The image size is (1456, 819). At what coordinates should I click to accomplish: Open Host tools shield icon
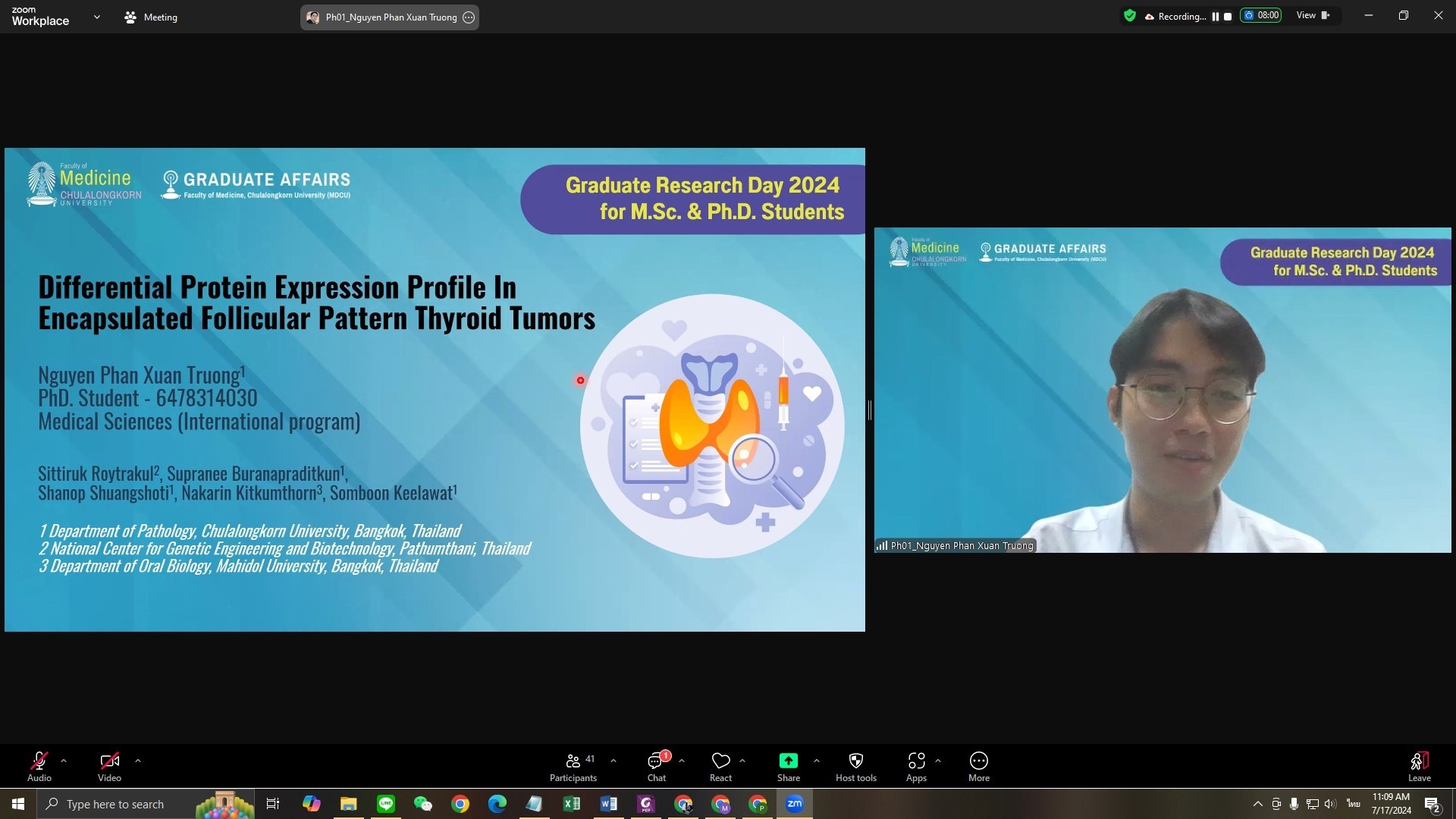click(x=855, y=766)
